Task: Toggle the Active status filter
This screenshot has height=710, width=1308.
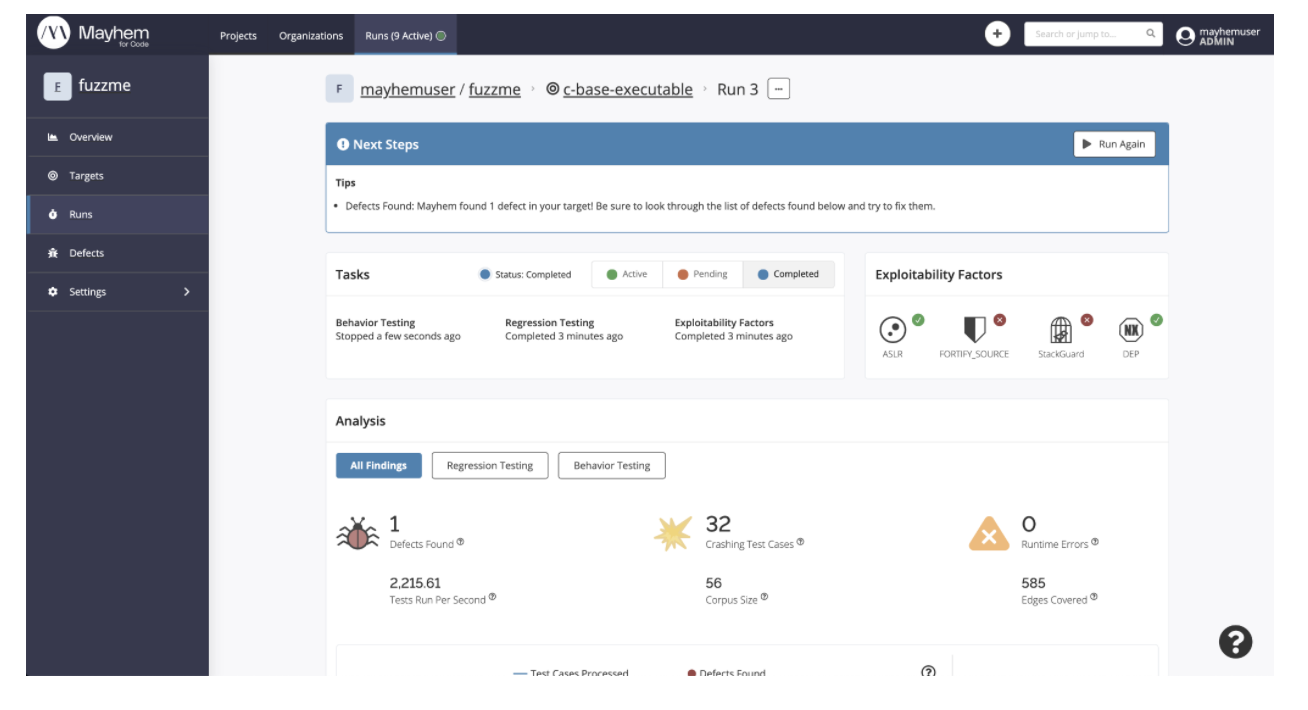Action: (x=628, y=273)
